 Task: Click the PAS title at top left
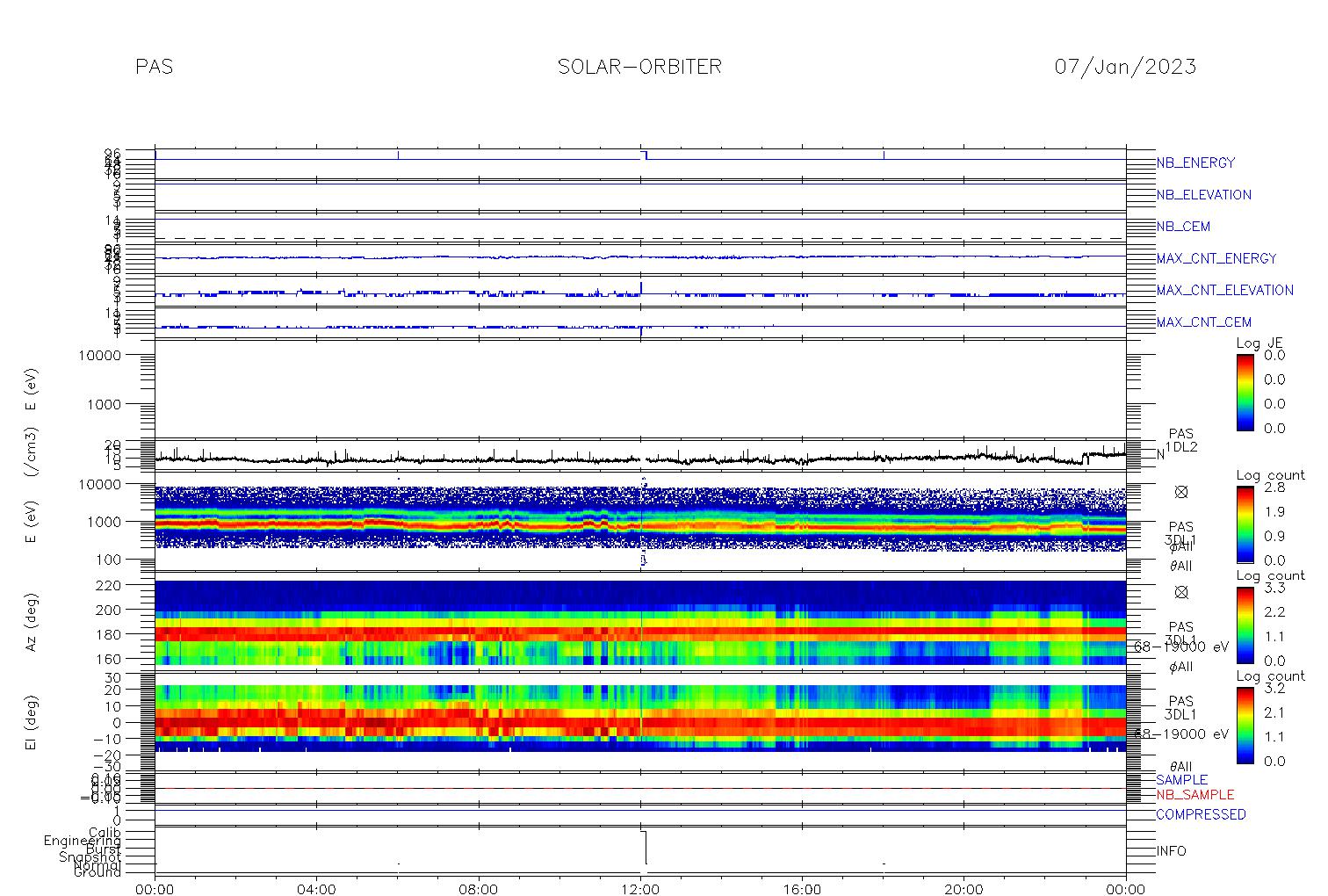click(155, 67)
